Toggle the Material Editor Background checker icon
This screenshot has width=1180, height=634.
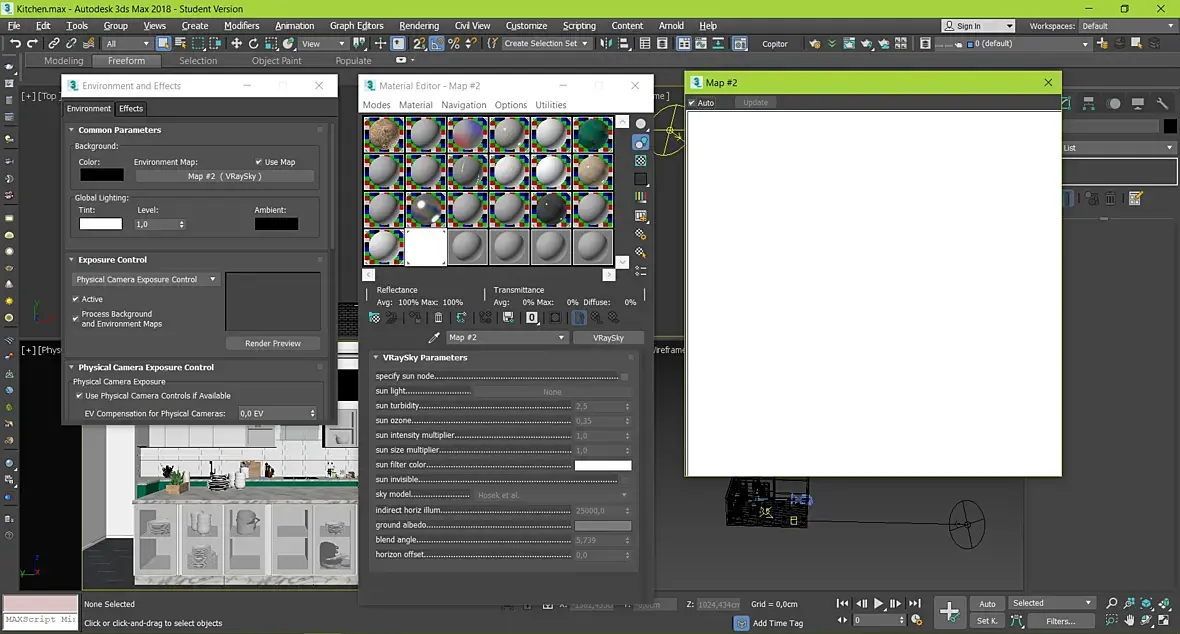point(641,161)
